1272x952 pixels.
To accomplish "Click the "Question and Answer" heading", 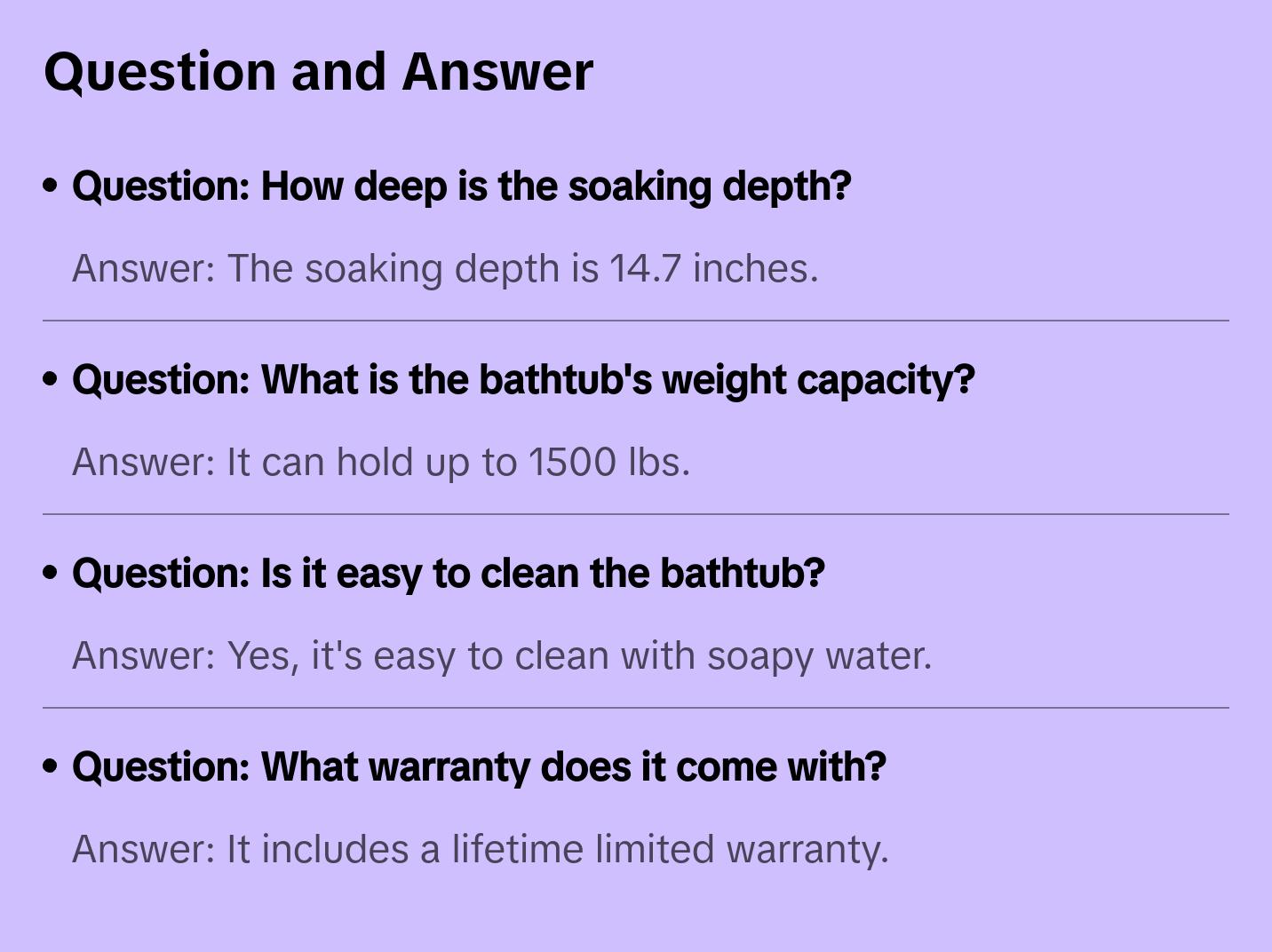I will (318, 71).
